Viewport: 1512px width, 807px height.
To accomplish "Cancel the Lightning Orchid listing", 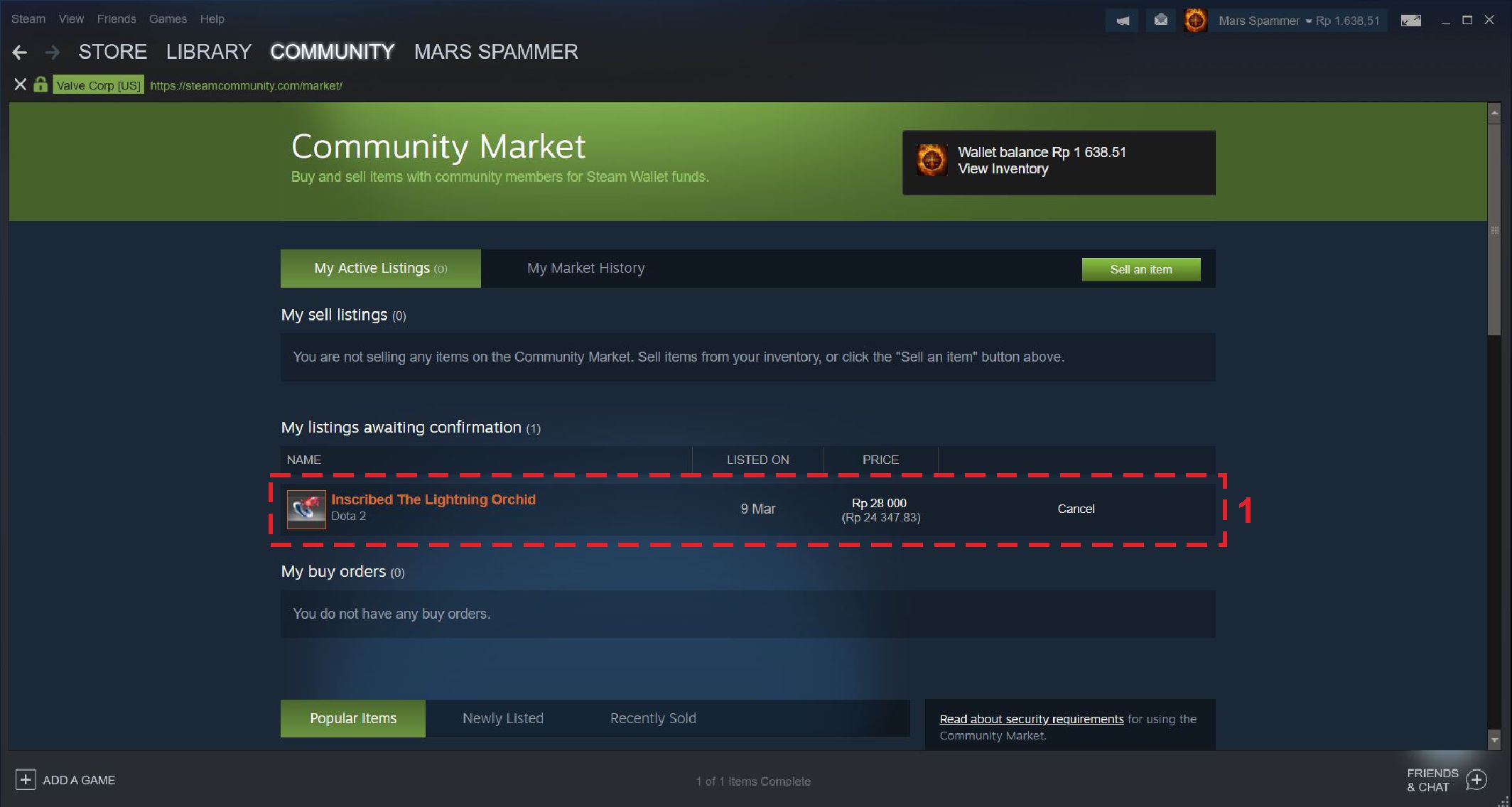I will click(1076, 509).
